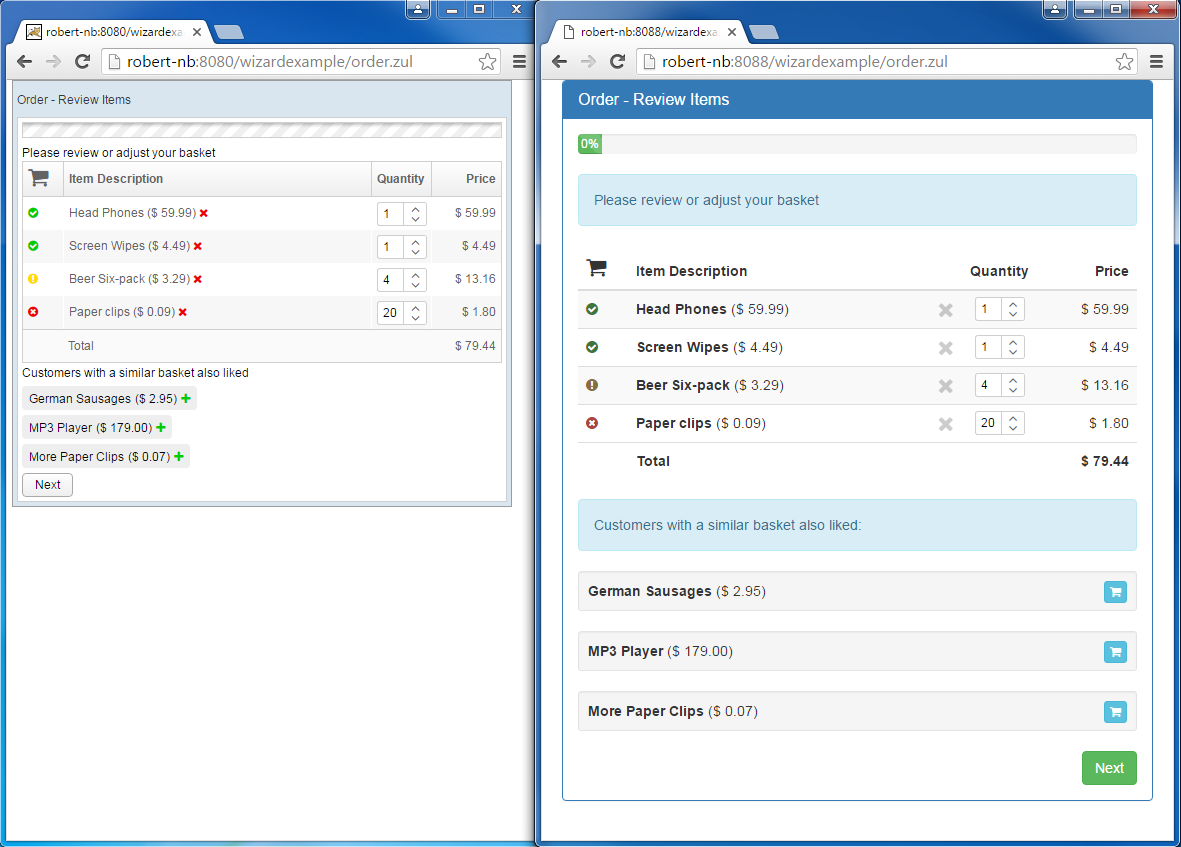The height and width of the screenshot is (847, 1181).
Task: Remove Head Phones with red X in left window
Action: [204, 213]
